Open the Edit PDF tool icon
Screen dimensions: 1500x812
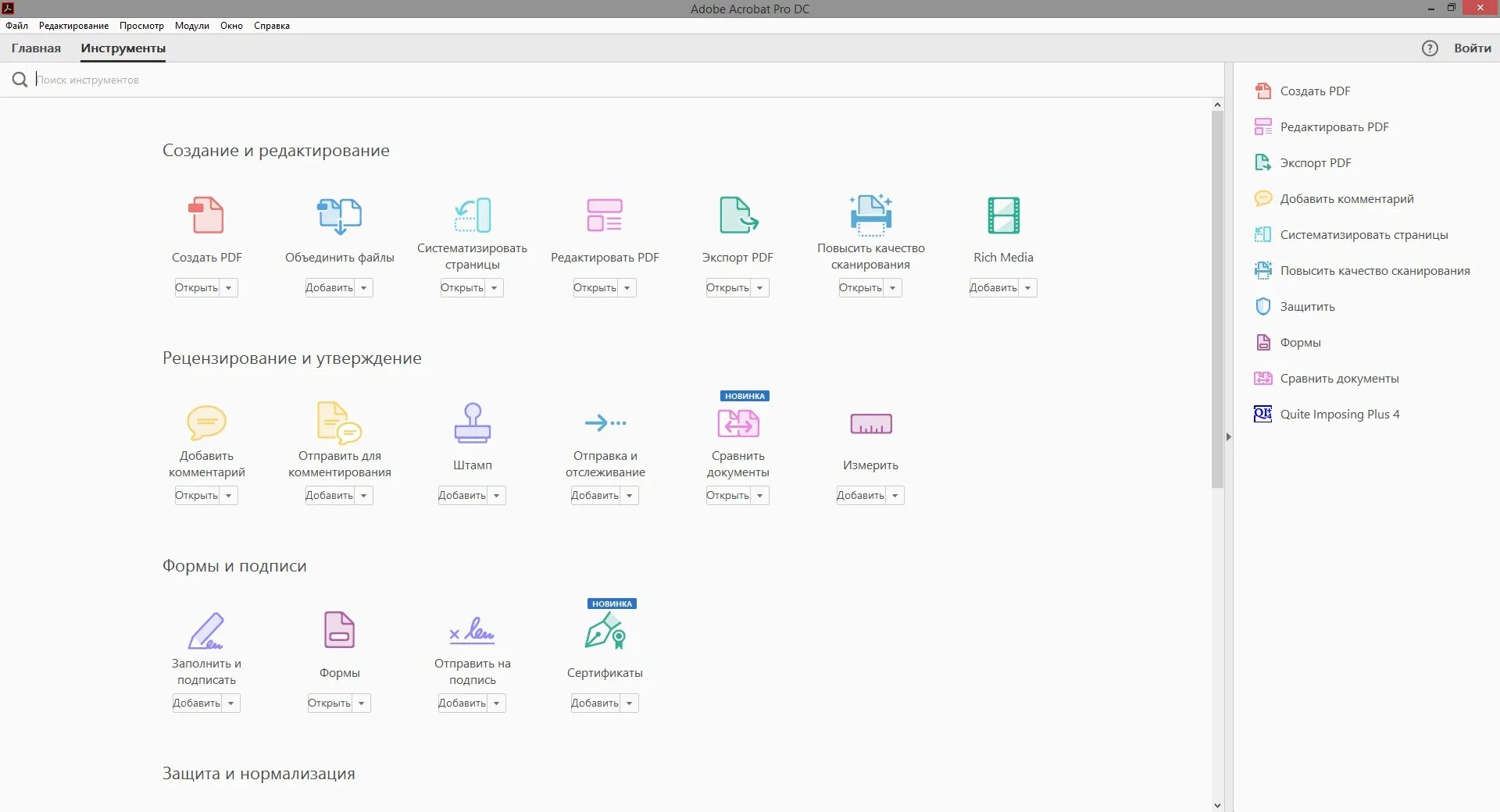605,215
